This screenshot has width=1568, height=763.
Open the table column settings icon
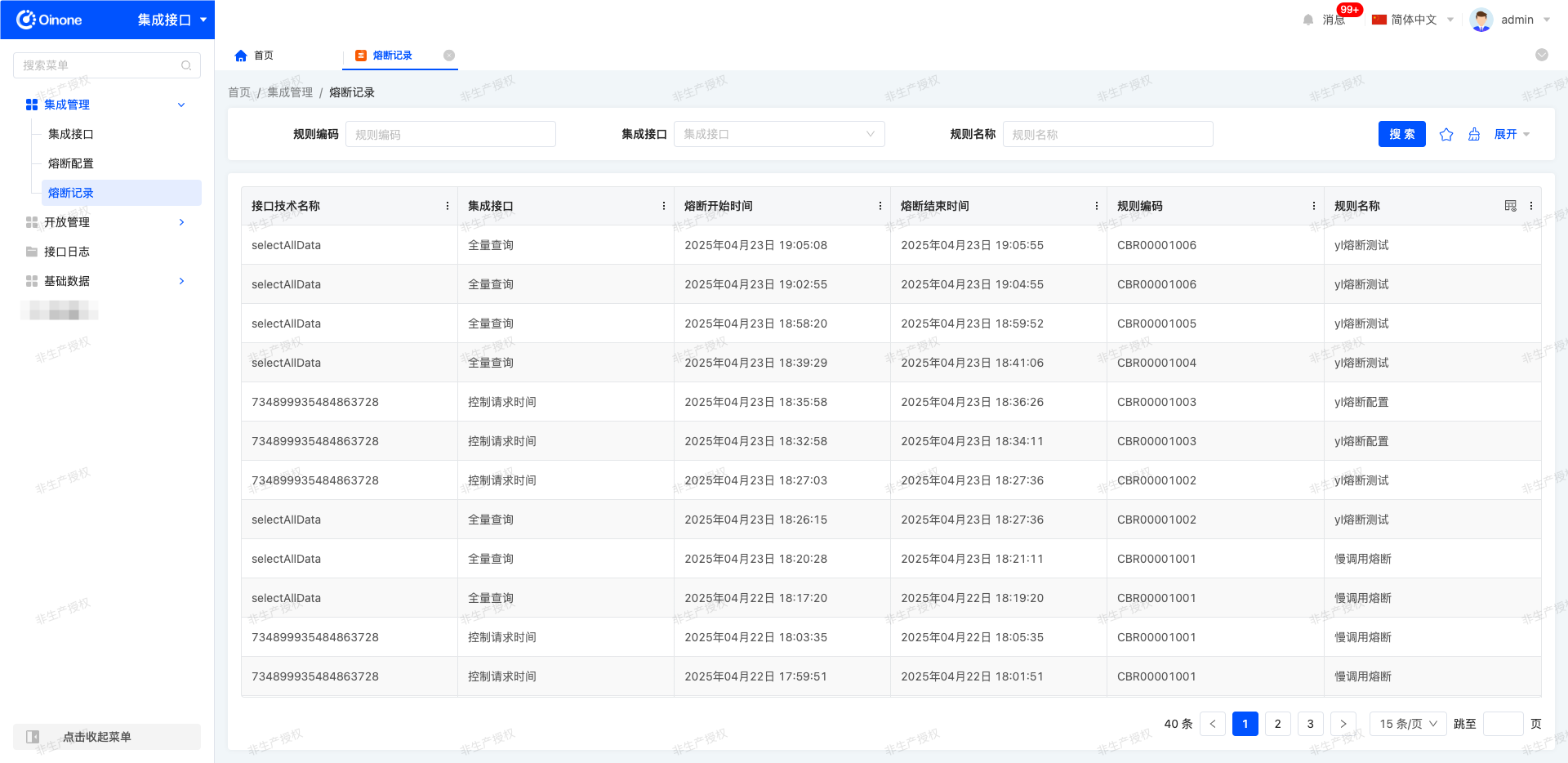pyautogui.click(x=1511, y=206)
